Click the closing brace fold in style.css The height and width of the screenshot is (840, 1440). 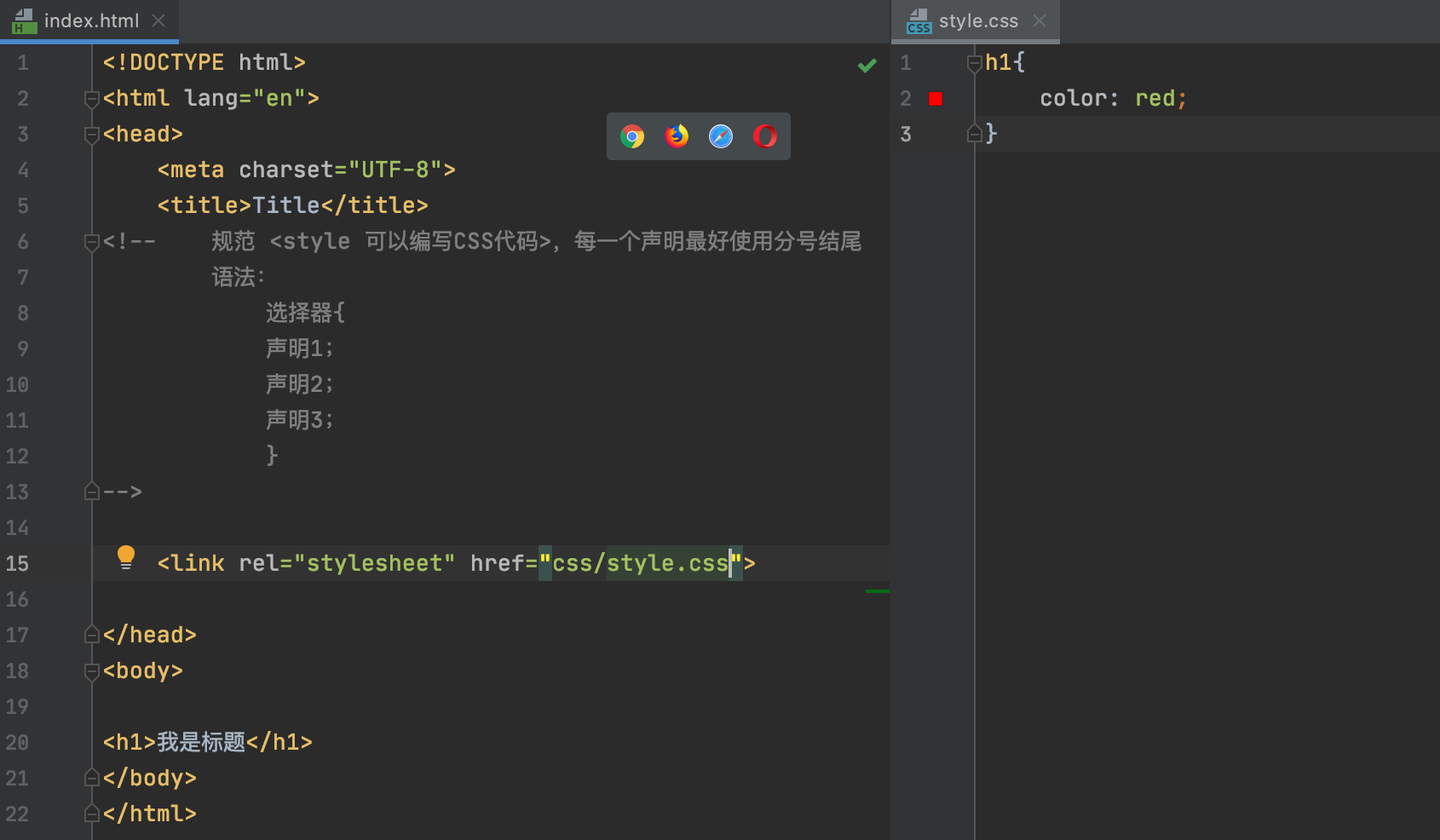pos(975,134)
